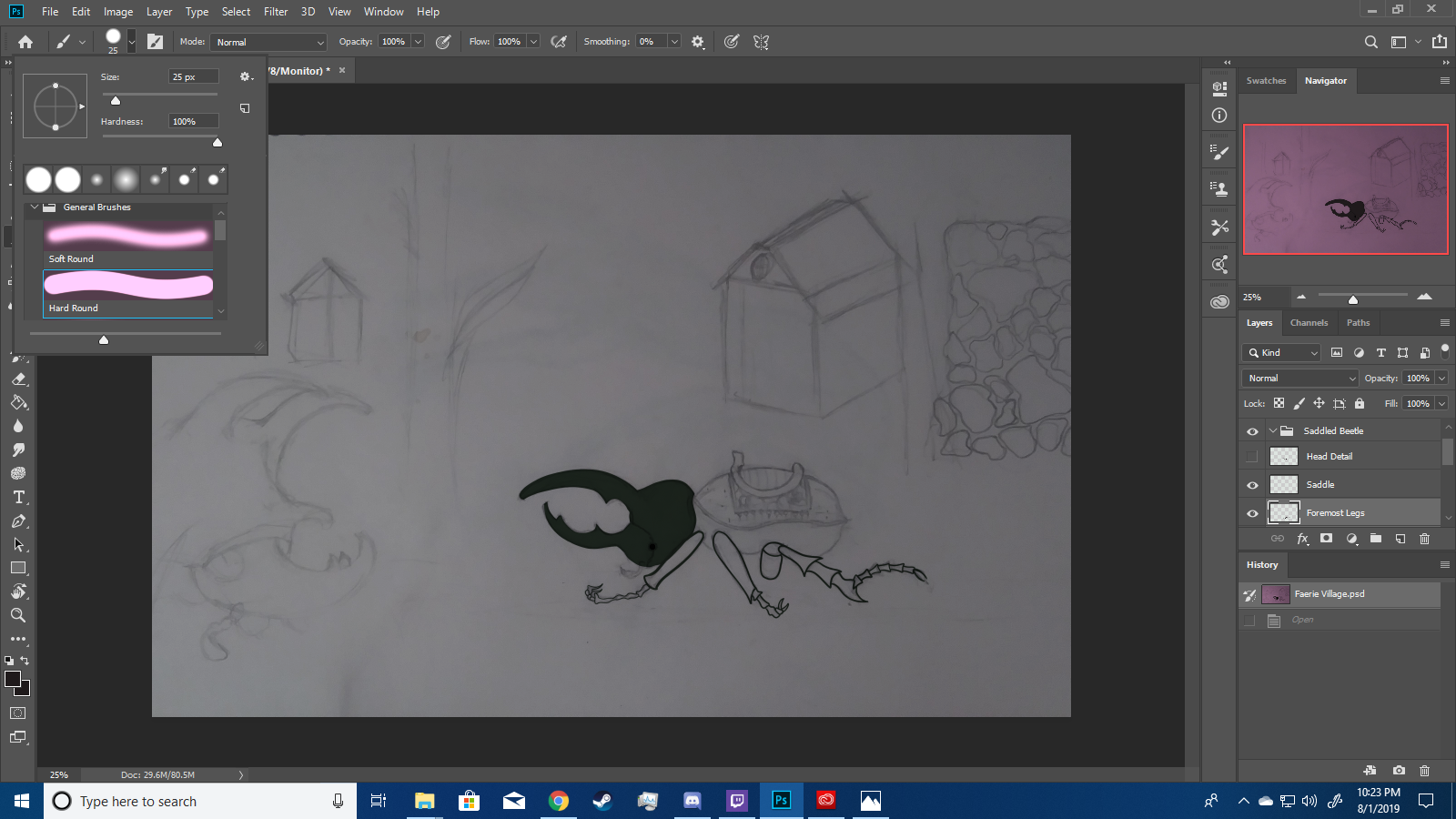Show the Head Detail layer
The height and width of the screenshot is (819, 1456).
(1252, 457)
